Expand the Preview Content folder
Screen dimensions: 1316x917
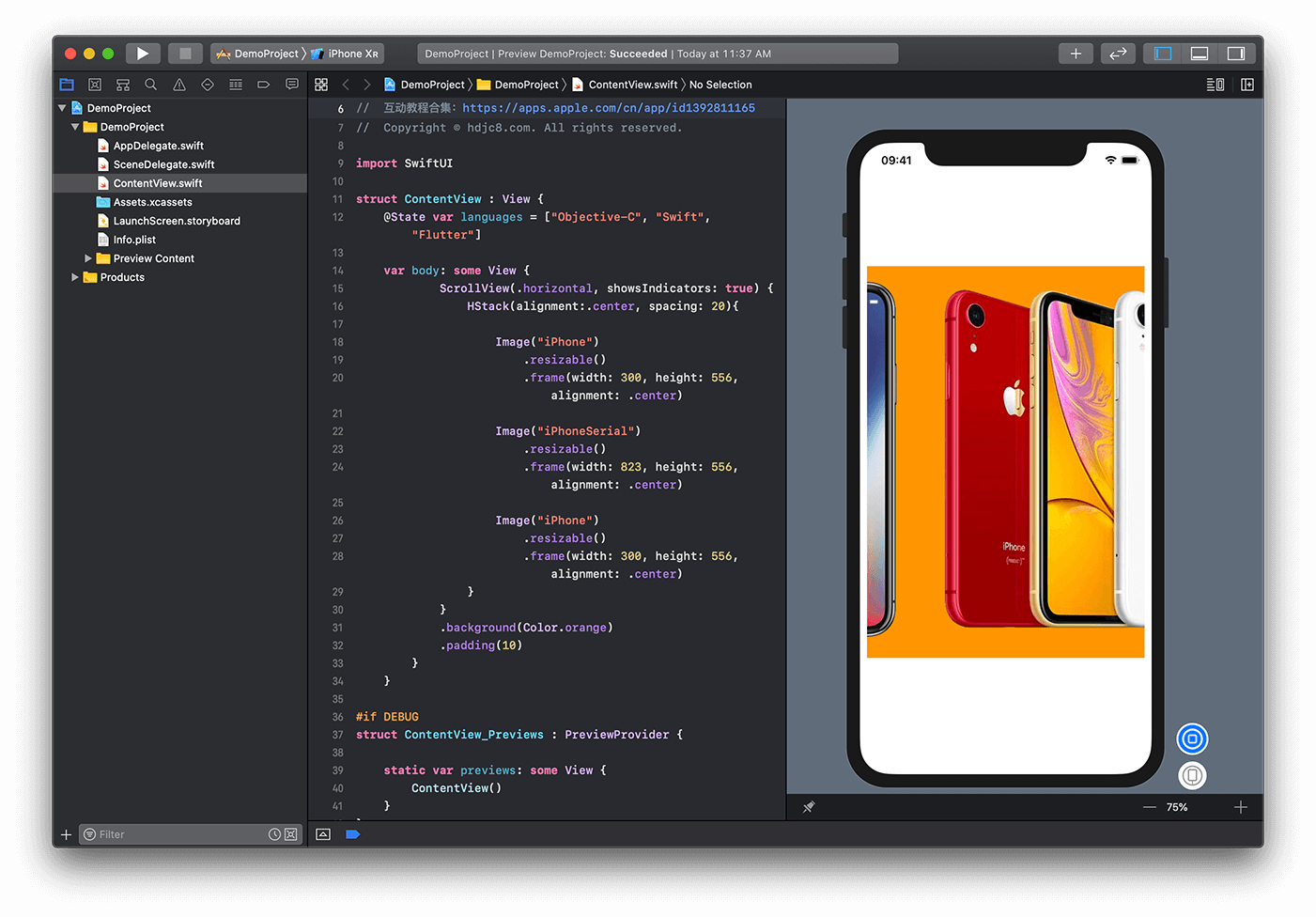[88, 258]
